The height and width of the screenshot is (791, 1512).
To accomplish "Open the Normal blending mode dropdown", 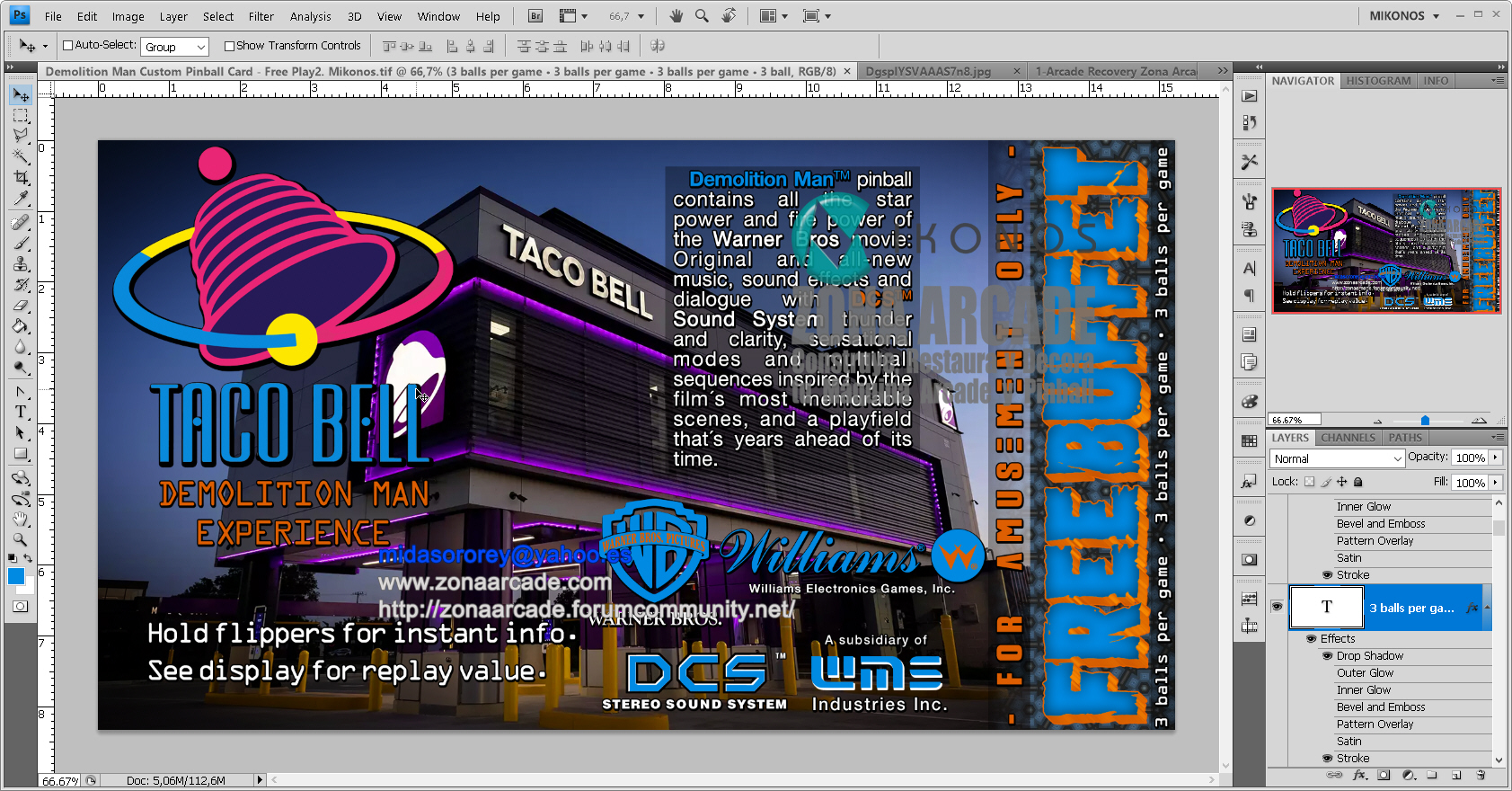I will [x=1337, y=458].
